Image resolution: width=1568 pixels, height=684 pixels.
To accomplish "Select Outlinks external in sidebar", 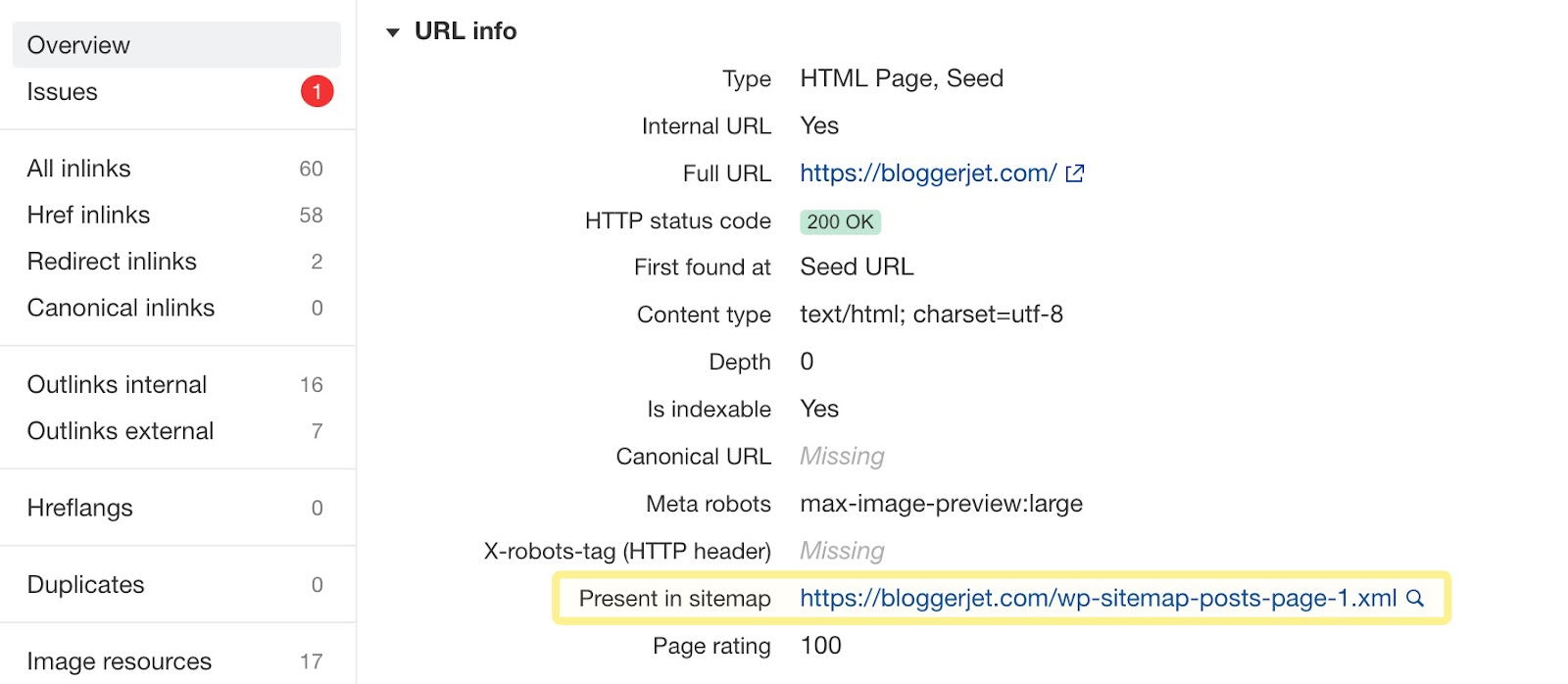I will [x=119, y=430].
